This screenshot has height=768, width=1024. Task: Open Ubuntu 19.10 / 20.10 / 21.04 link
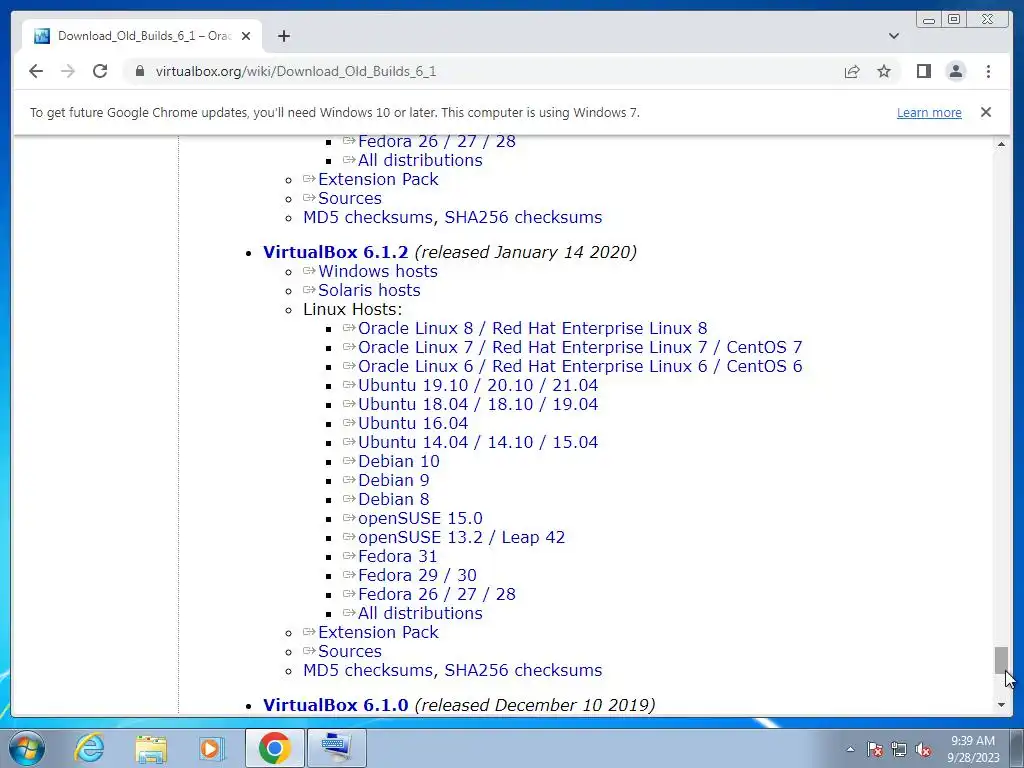point(478,385)
